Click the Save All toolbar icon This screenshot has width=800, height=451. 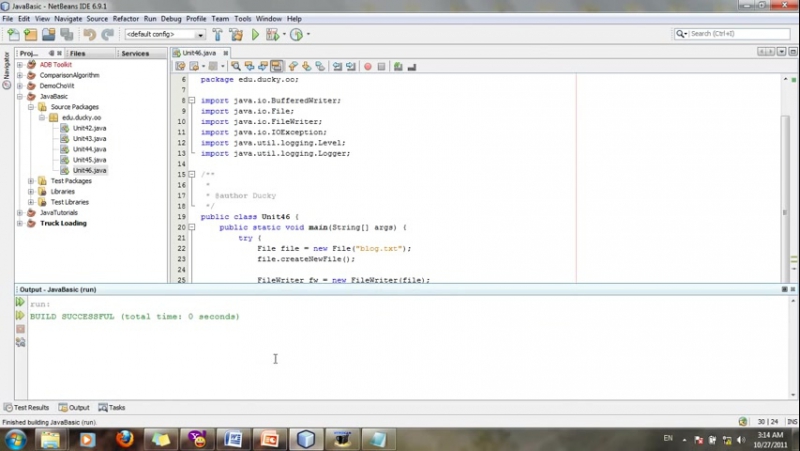coord(67,34)
